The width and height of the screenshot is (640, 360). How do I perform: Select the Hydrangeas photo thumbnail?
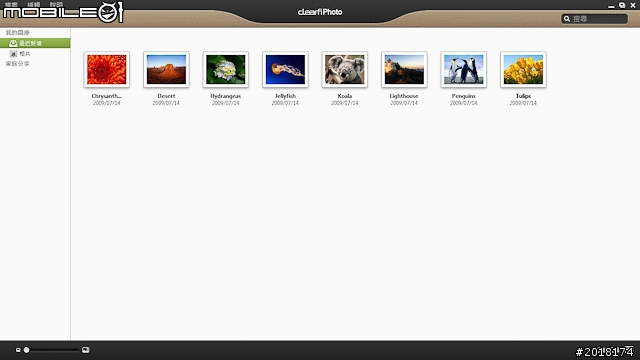click(x=226, y=69)
